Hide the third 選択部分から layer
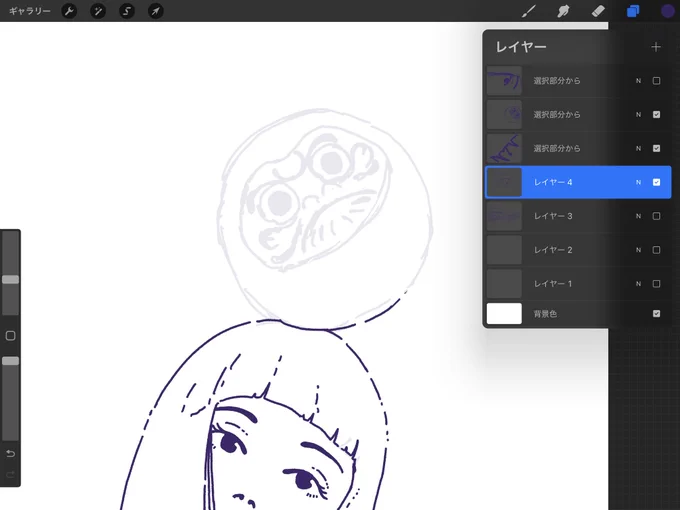Viewport: 680px width, 510px height. tap(656, 148)
